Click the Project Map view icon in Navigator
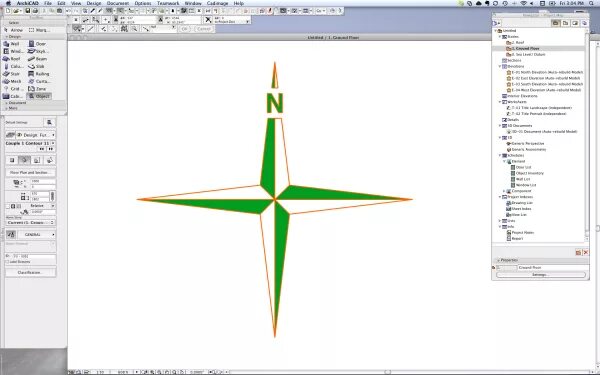Screen dimensions: 600x375 (x=556, y=23)
